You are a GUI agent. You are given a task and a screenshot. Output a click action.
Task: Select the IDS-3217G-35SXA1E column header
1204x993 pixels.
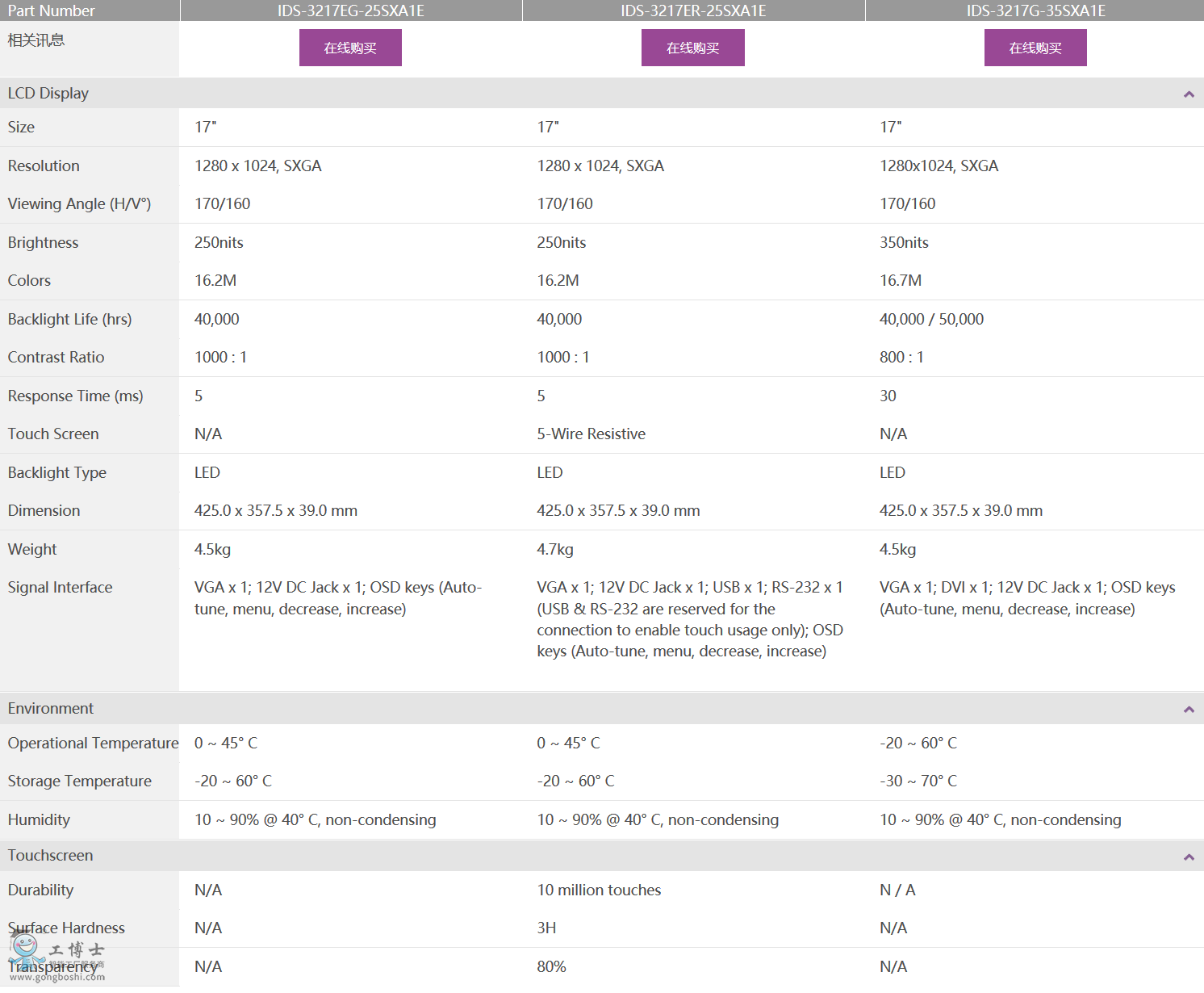[x=1035, y=10]
